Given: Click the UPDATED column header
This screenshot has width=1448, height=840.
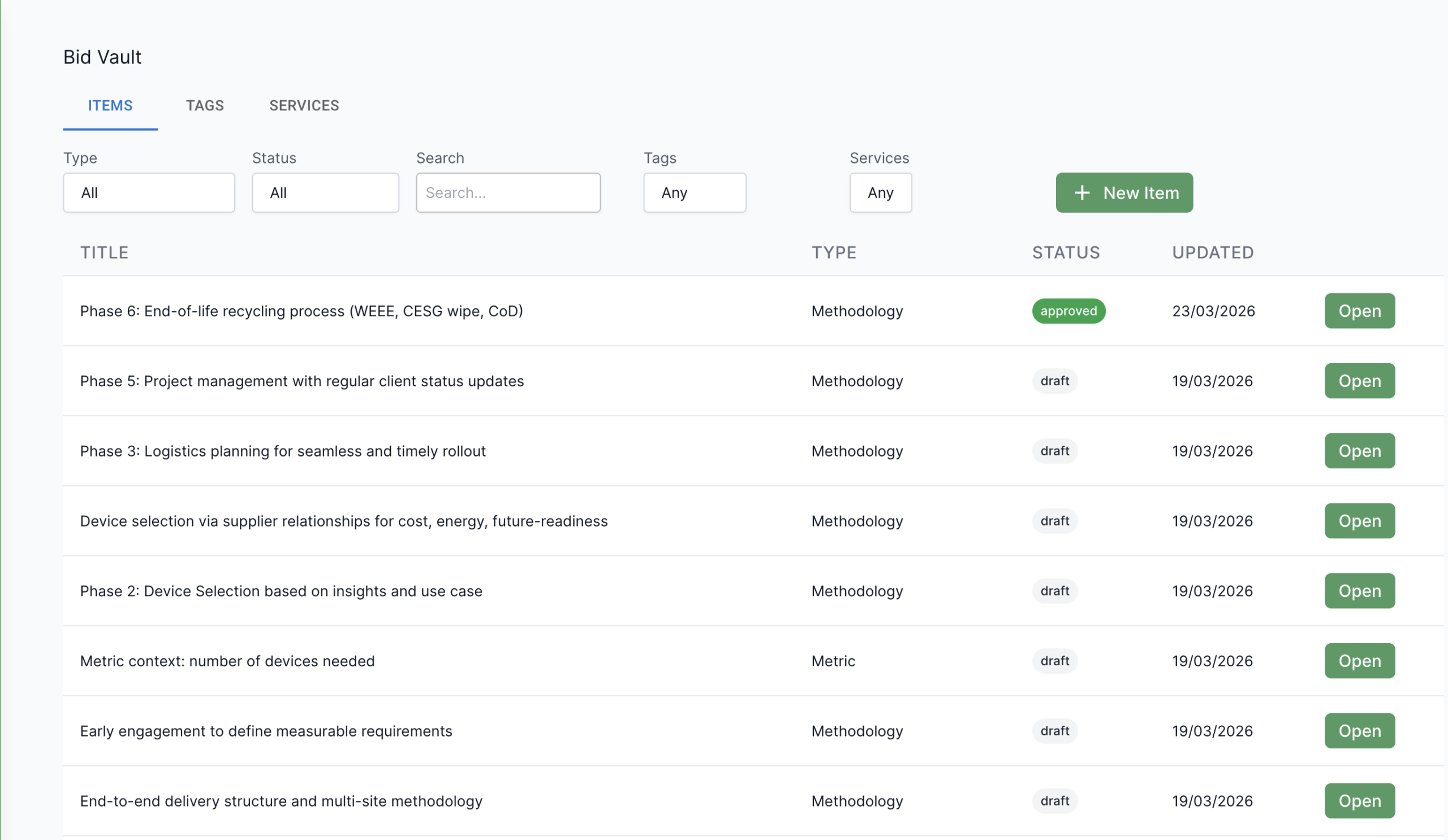Looking at the screenshot, I should pos(1212,253).
